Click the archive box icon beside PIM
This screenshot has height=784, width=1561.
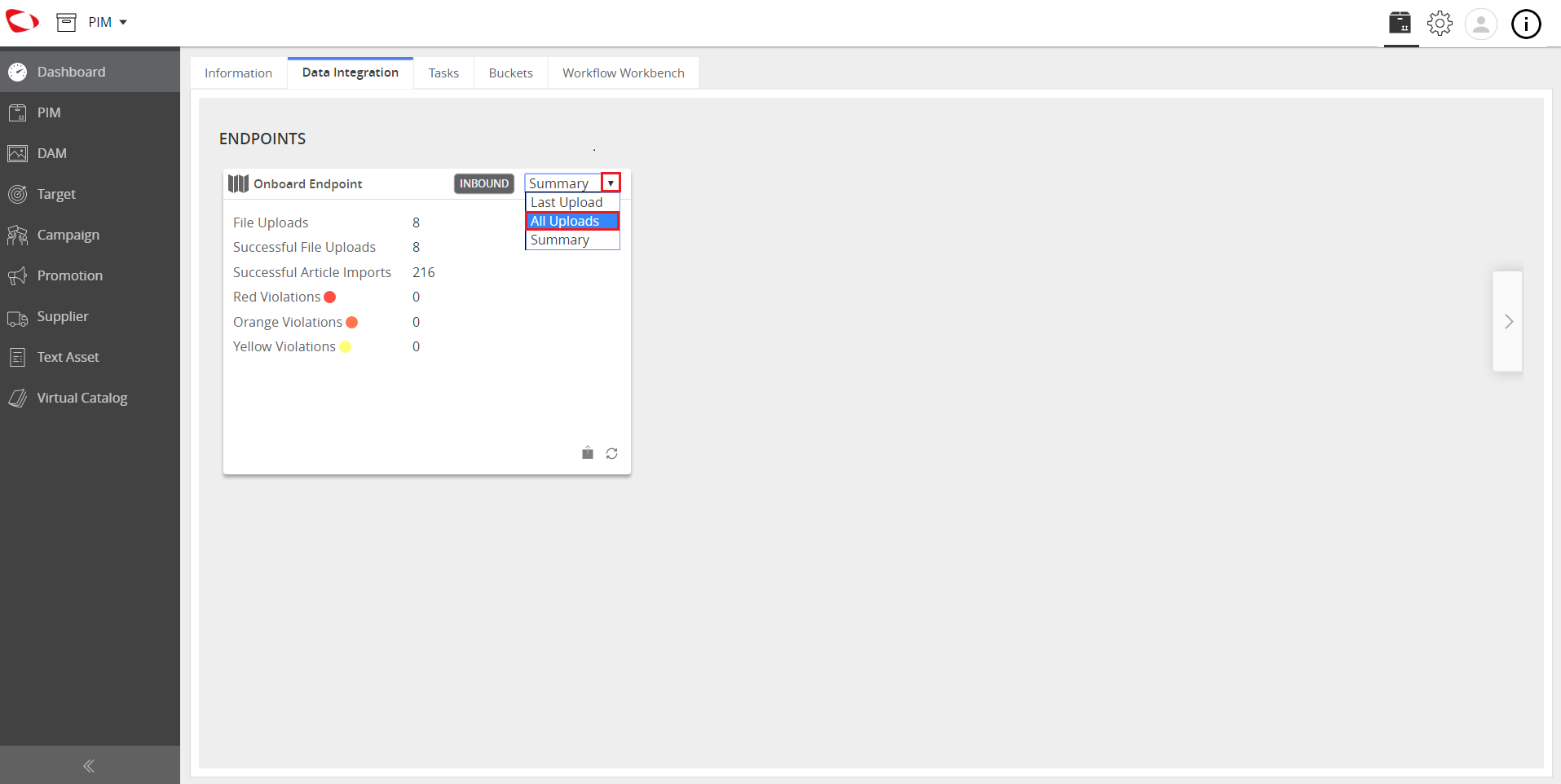[66, 22]
